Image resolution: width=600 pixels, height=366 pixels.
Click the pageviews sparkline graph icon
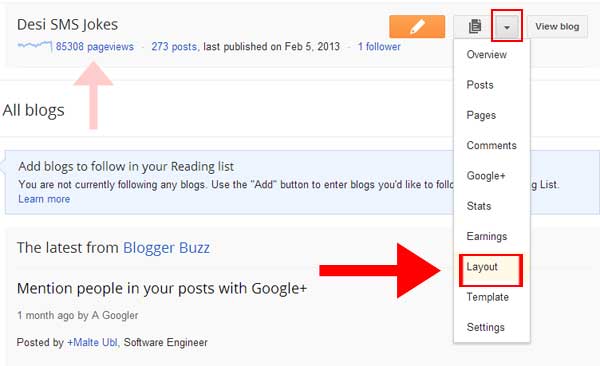coord(35,46)
